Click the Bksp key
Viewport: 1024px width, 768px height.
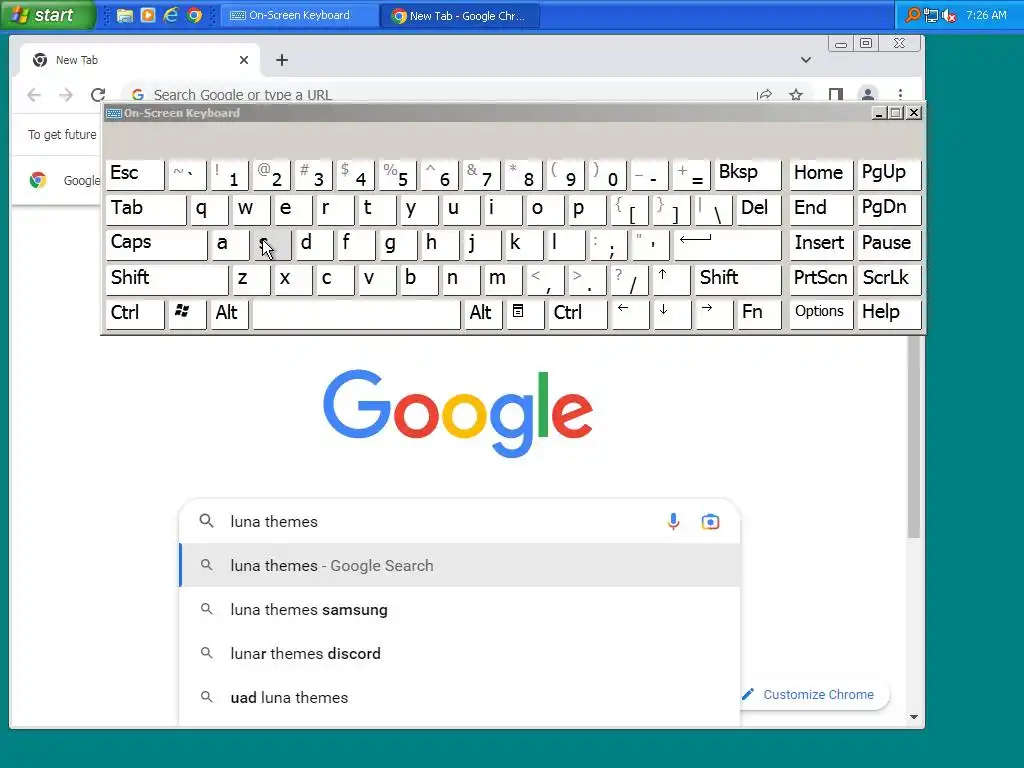(x=748, y=174)
